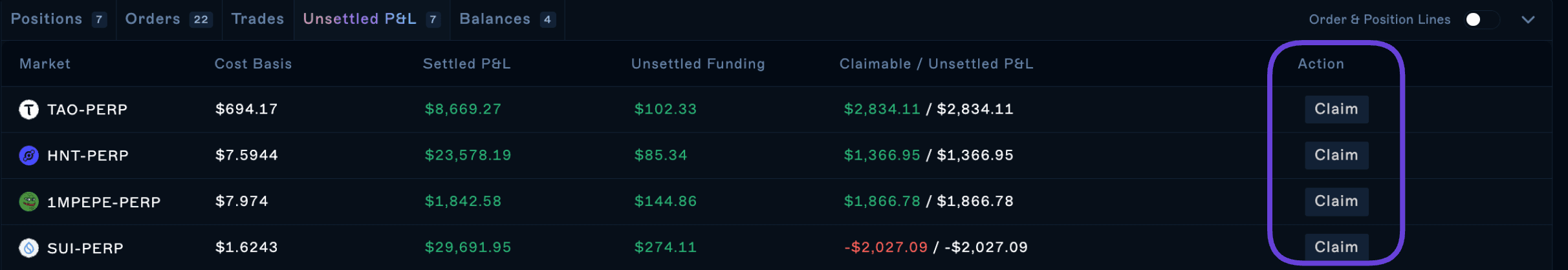Click the Unsettled Funding column header
Screen dimensions: 1568x270
[698, 64]
